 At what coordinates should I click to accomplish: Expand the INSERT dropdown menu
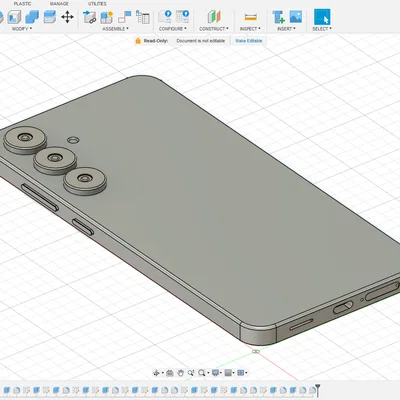click(x=287, y=29)
